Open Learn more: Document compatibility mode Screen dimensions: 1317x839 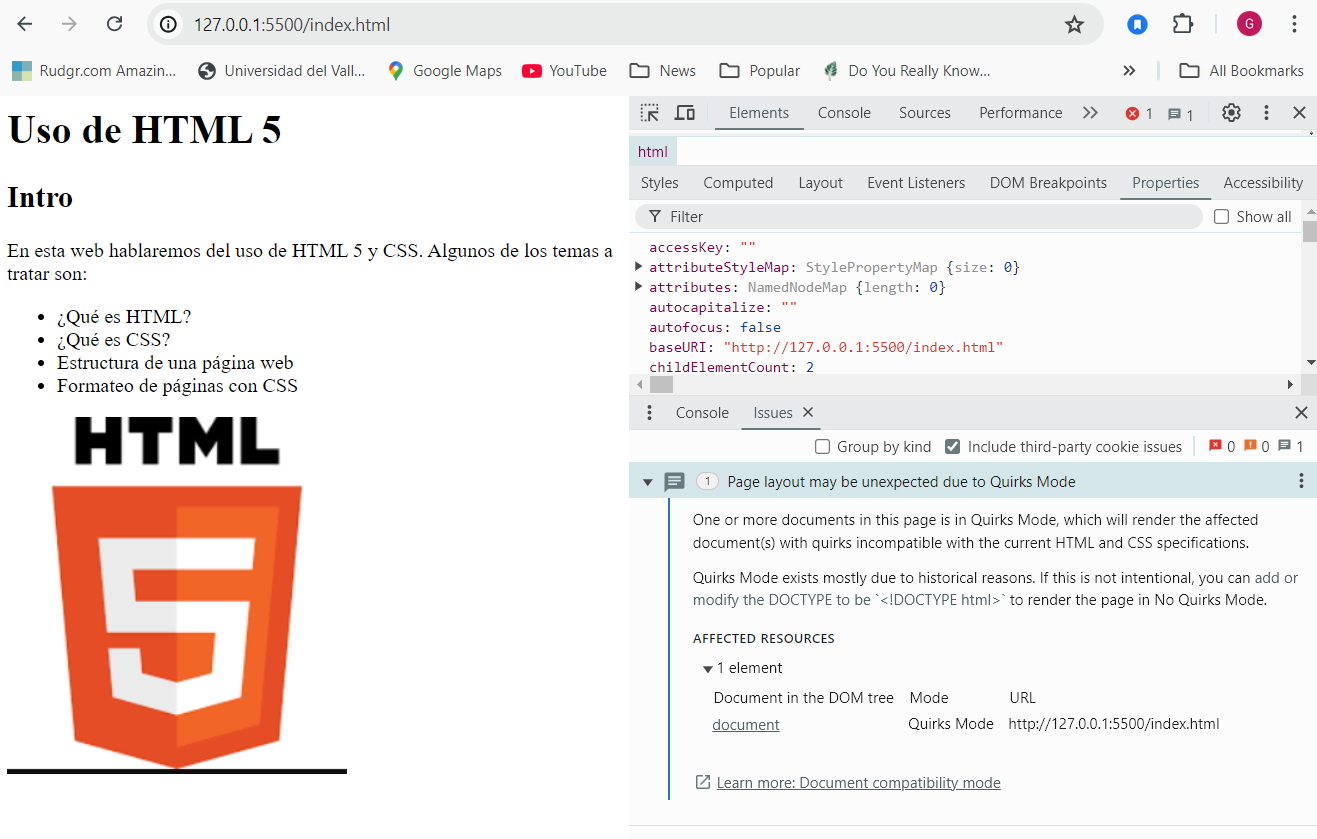coord(858,783)
